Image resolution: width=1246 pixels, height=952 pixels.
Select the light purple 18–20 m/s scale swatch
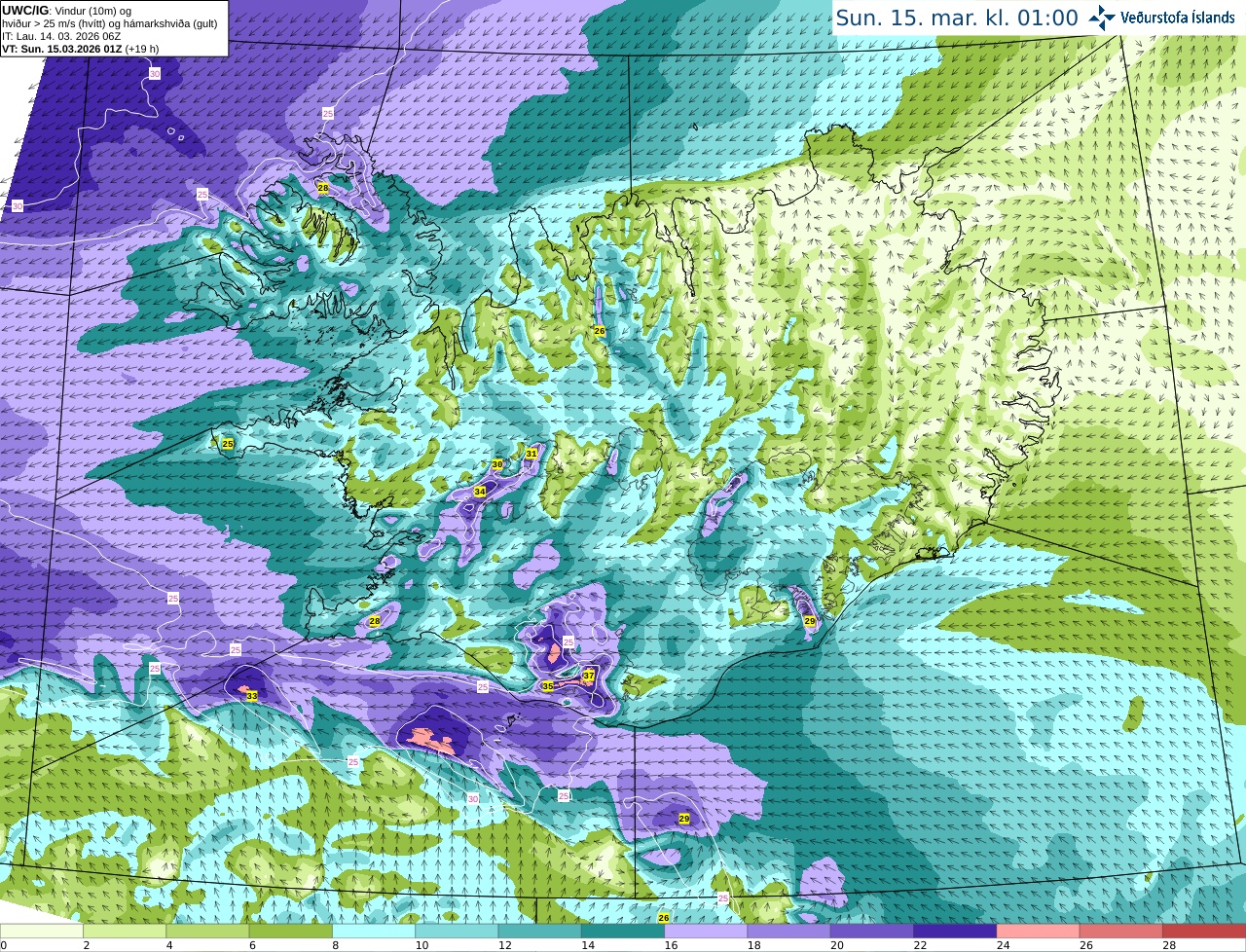point(789,932)
